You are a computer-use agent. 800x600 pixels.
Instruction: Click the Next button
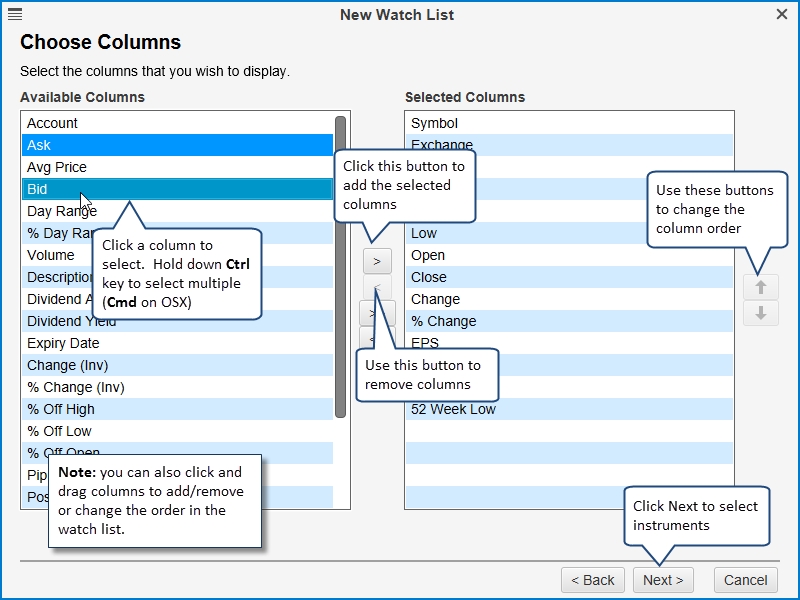[x=663, y=580]
